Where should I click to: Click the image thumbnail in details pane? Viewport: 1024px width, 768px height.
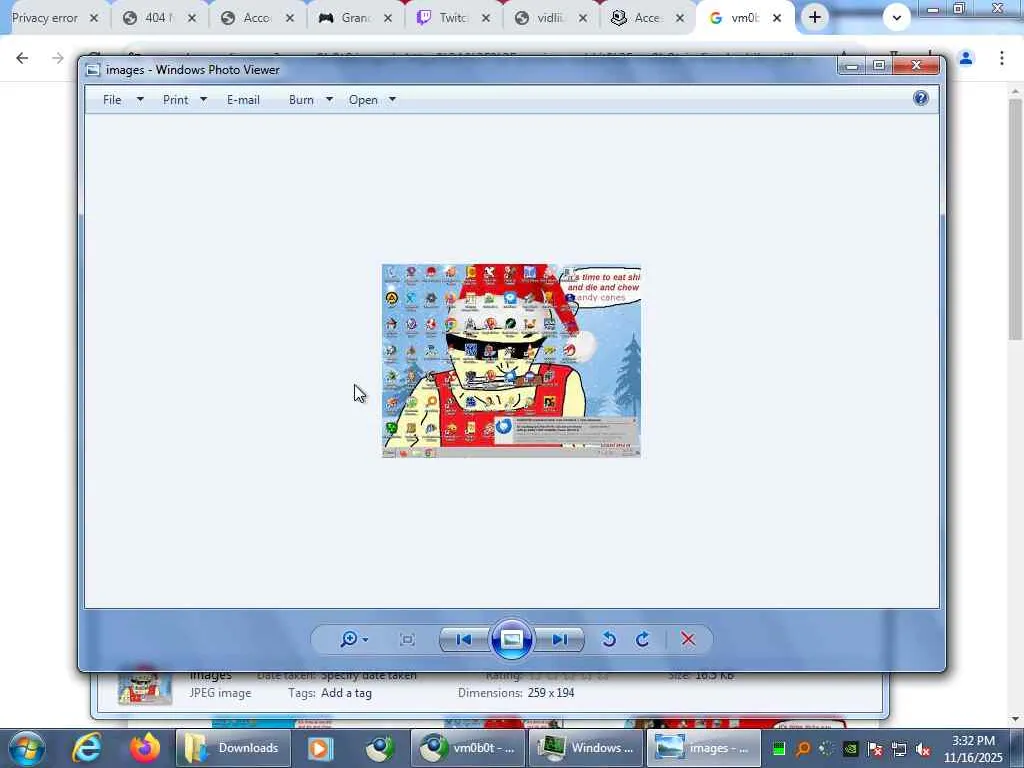tap(145, 686)
